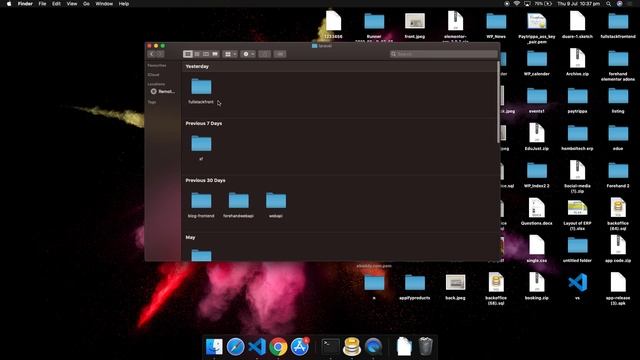This screenshot has width=640, height=360.
Task: Open Terminal from the Dock
Action: (x=330, y=347)
